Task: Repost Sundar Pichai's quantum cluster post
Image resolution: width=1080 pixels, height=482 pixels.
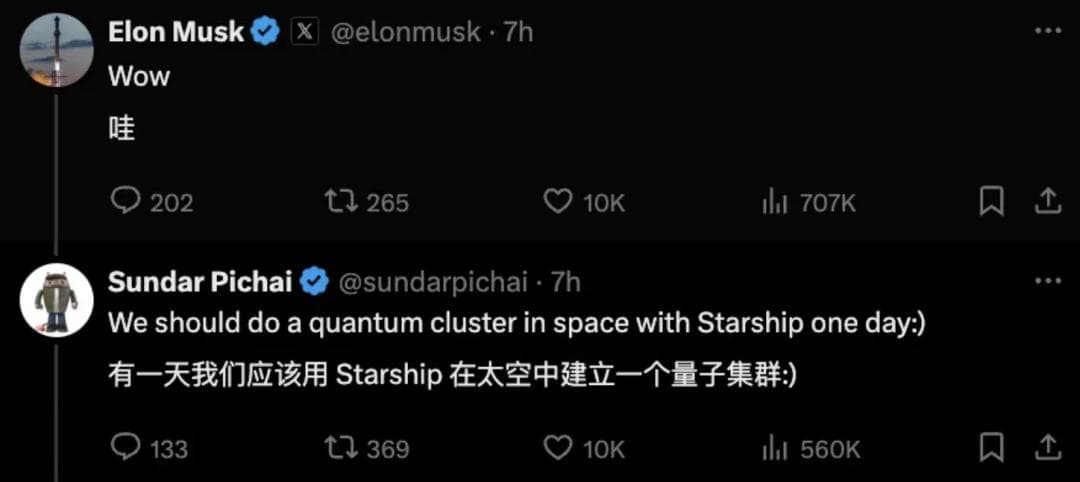Action: tap(340, 448)
